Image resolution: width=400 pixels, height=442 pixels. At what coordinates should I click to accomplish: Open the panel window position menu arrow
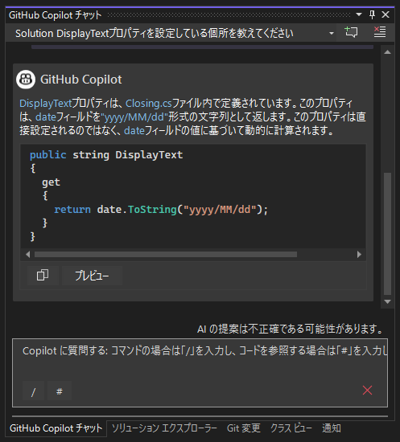click(359, 14)
